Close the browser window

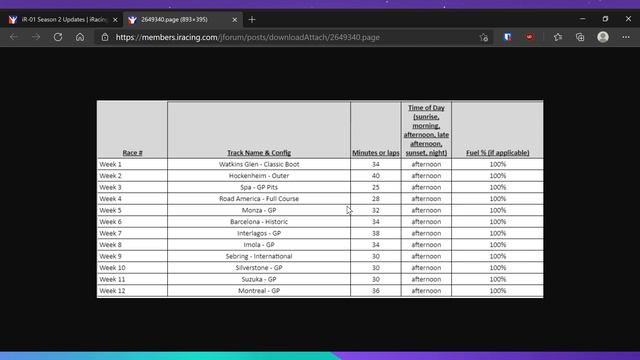(x=628, y=19)
